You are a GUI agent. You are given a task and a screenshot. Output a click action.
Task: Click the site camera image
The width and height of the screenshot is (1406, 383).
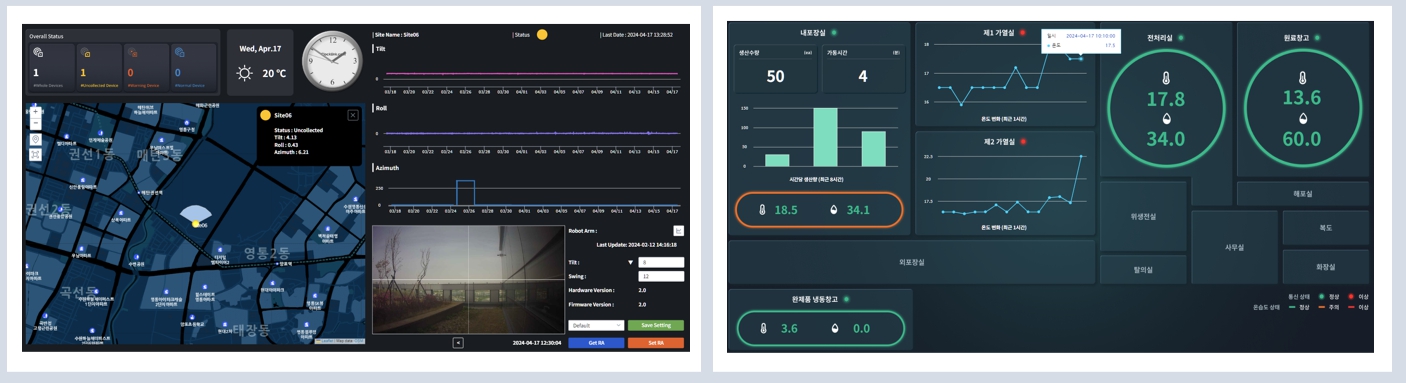pos(467,279)
